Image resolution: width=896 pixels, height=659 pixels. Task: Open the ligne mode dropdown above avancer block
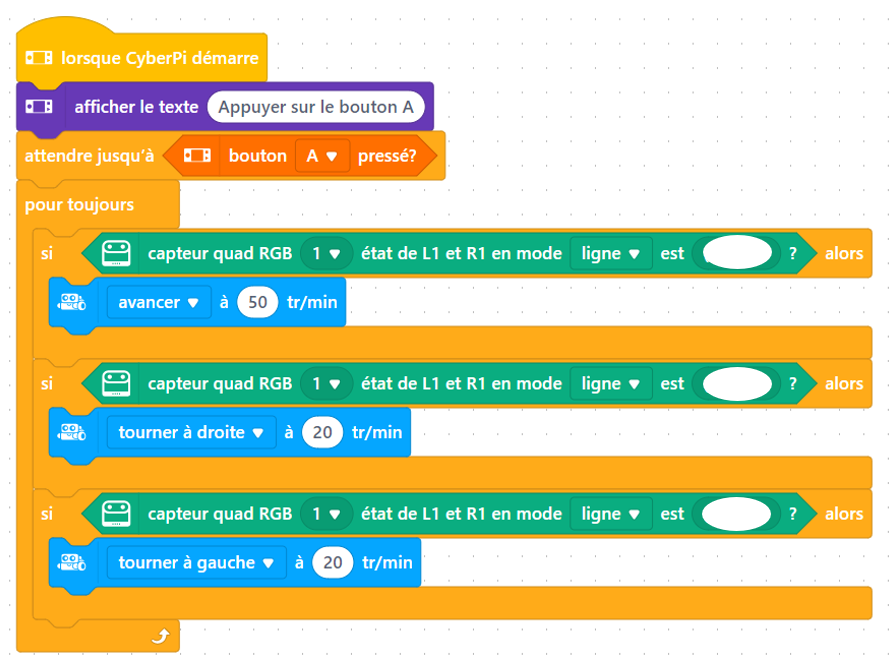610,253
